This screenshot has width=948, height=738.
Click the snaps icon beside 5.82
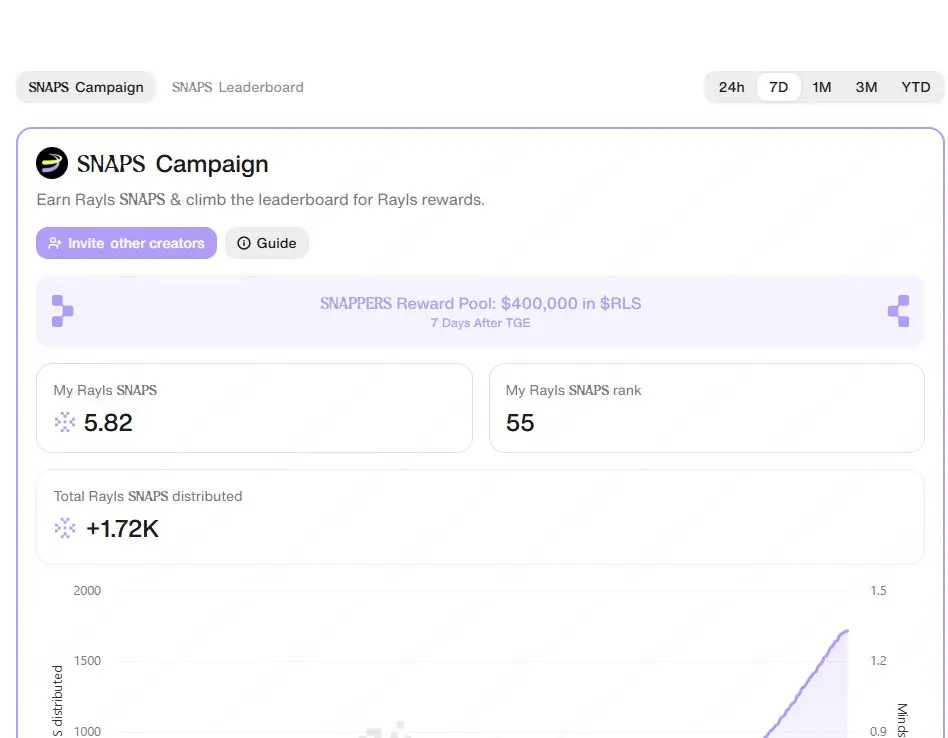[65, 422]
